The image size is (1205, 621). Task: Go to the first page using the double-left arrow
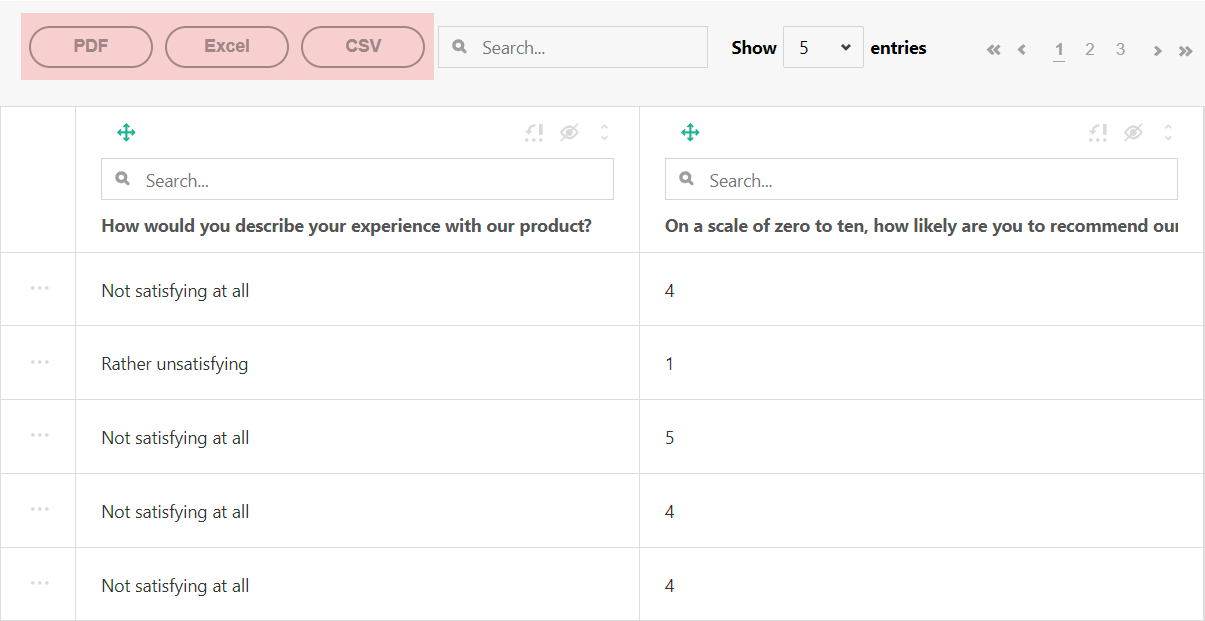pos(993,49)
